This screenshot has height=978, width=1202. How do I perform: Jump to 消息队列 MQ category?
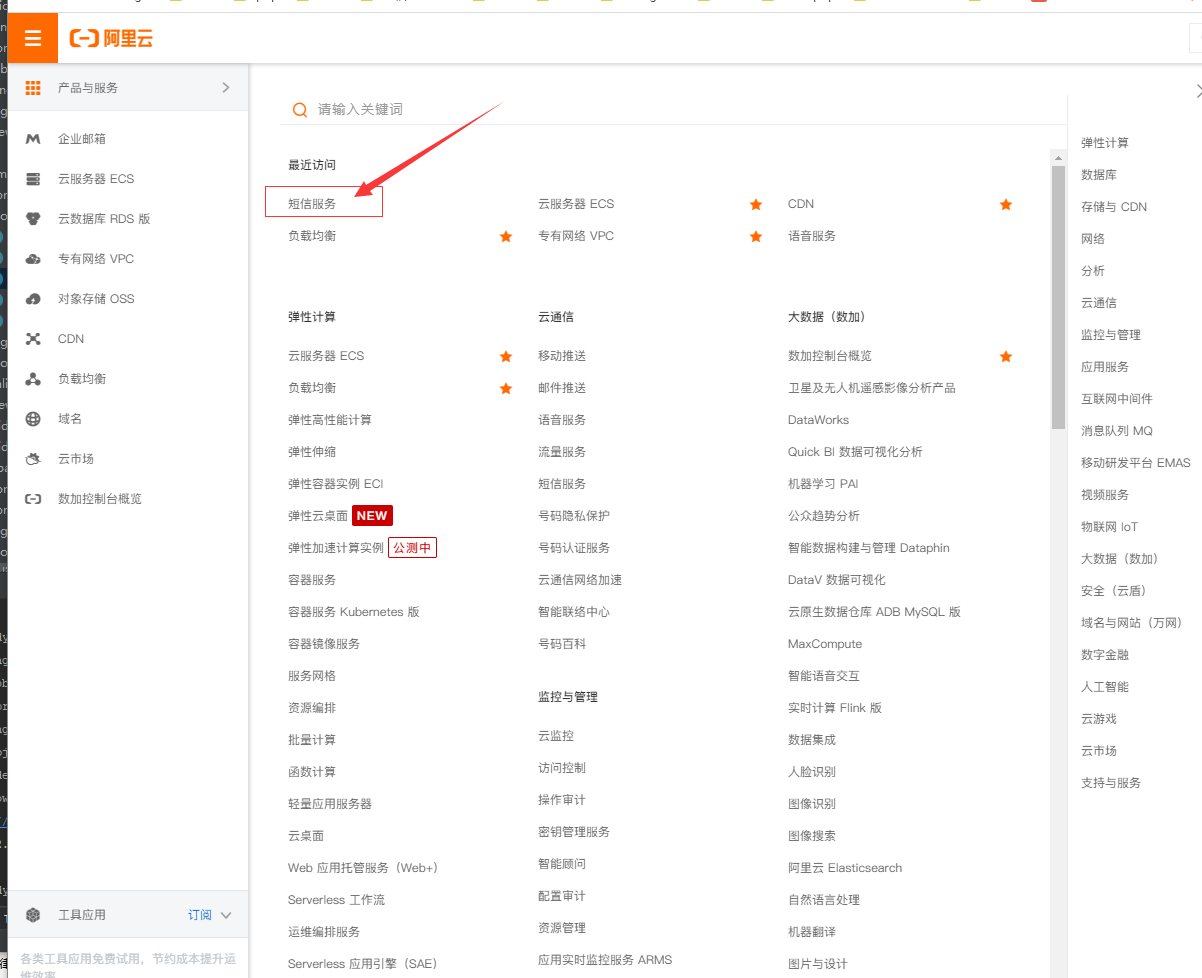pos(1117,431)
